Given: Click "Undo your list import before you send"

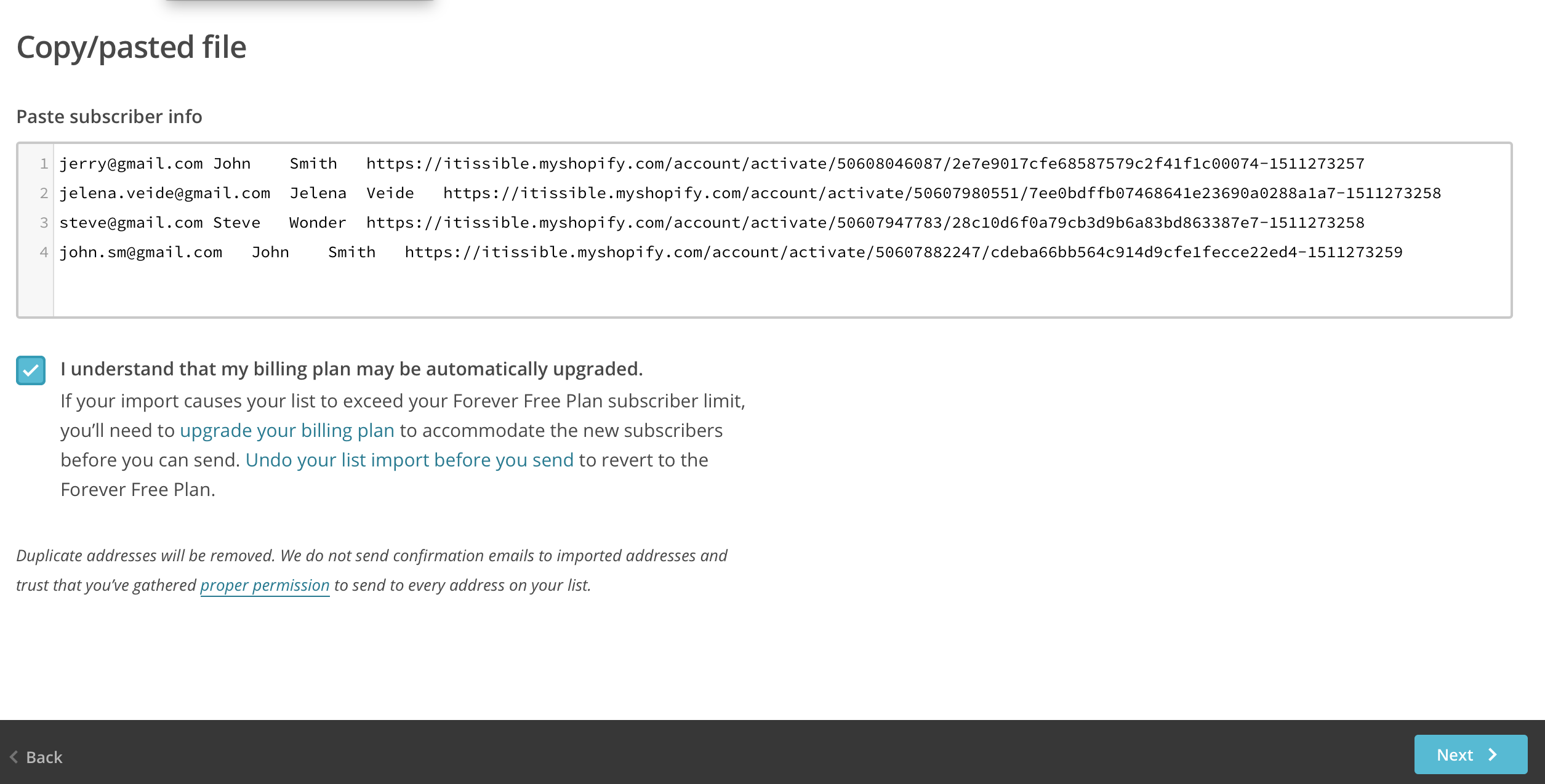Looking at the screenshot, I should [409, 460].
